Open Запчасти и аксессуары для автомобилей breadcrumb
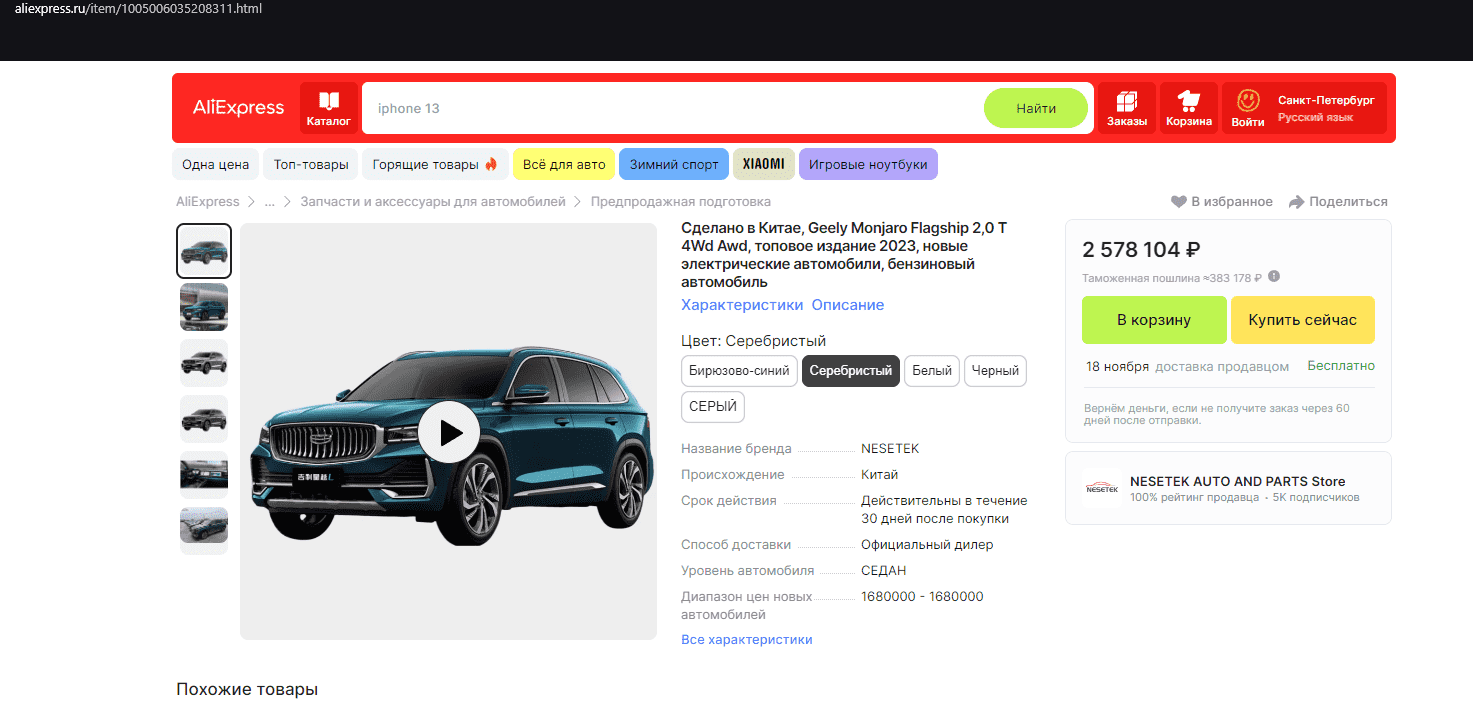 (x=434, y=202)
